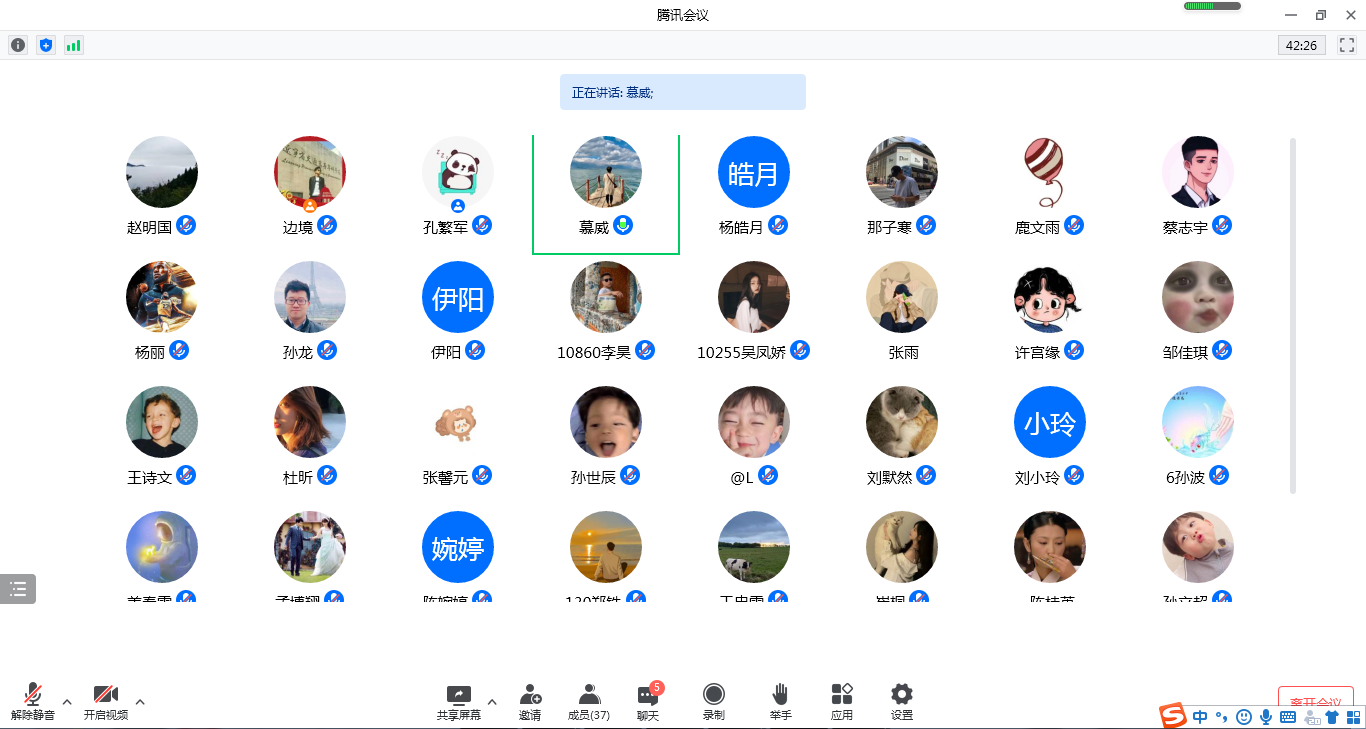Click the red 离开会议 leave button
The width and height of the screenshot is (1366, 729).
tap(1315, 701)
